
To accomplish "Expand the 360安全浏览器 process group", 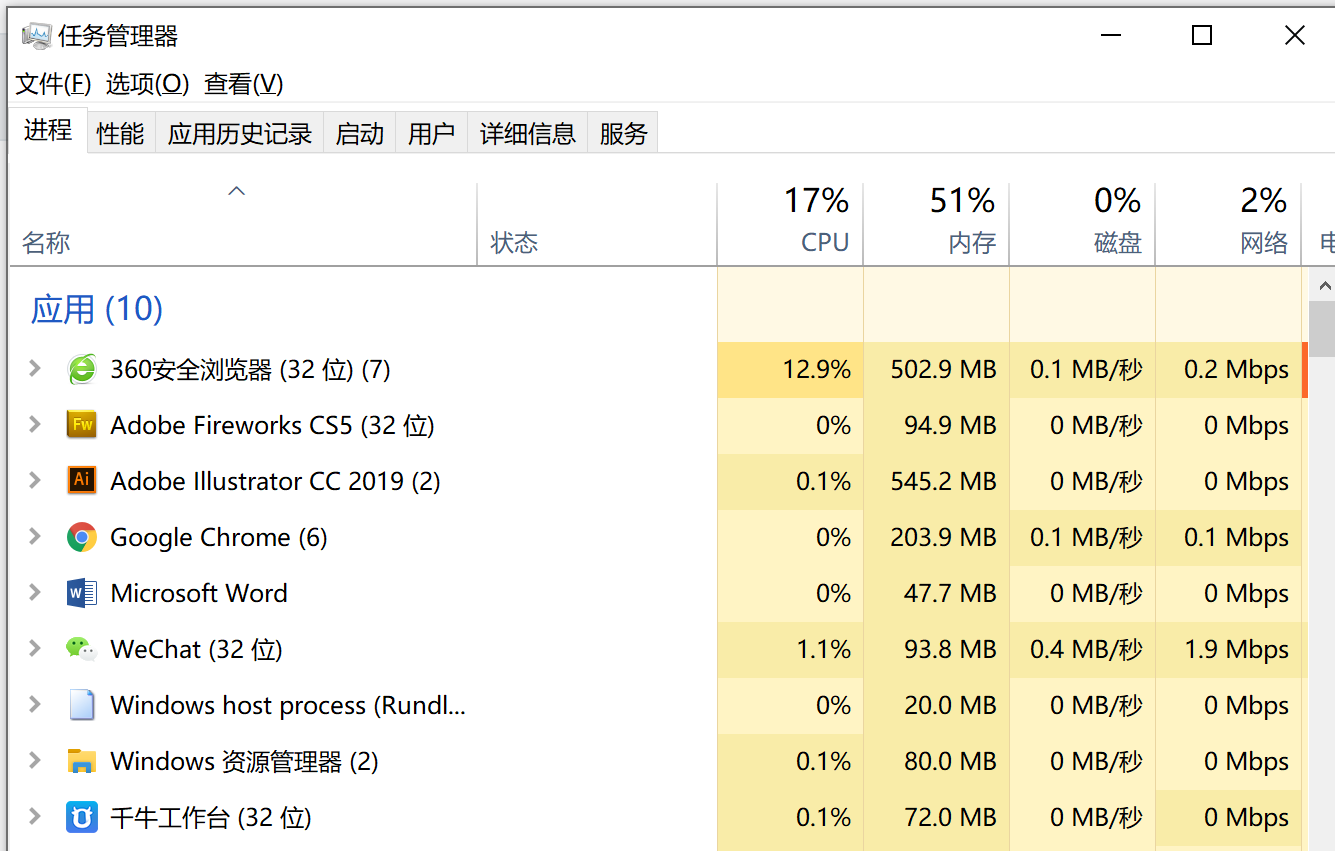I will [35, 369].
